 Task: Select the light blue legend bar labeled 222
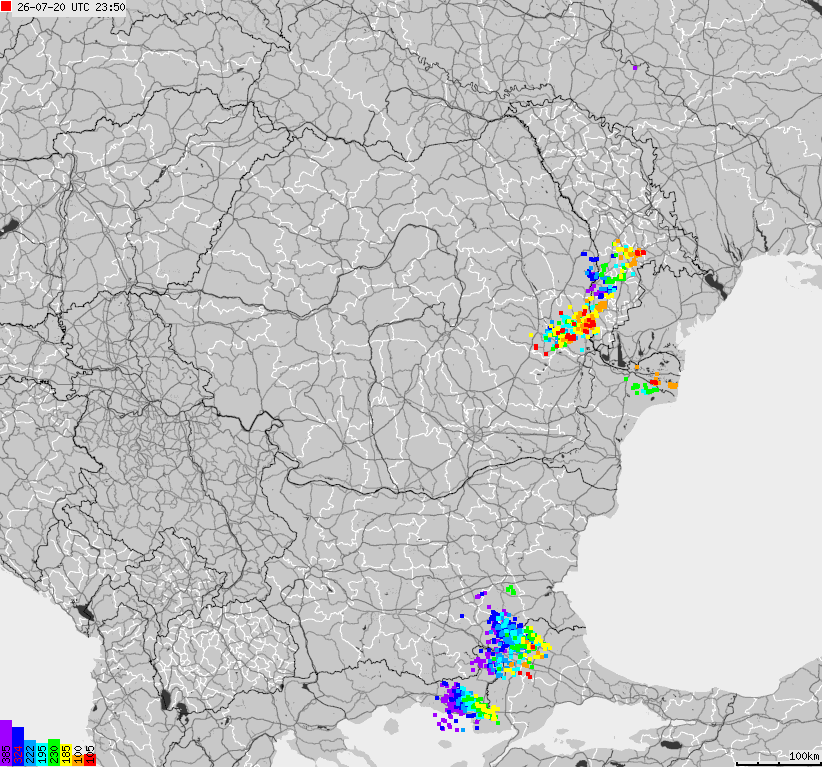(30, 753)
